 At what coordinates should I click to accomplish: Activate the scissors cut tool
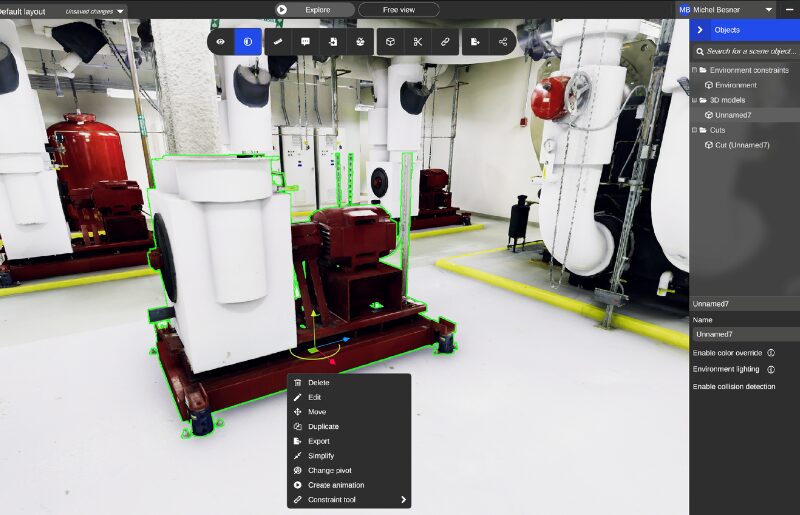click(418, 42)
